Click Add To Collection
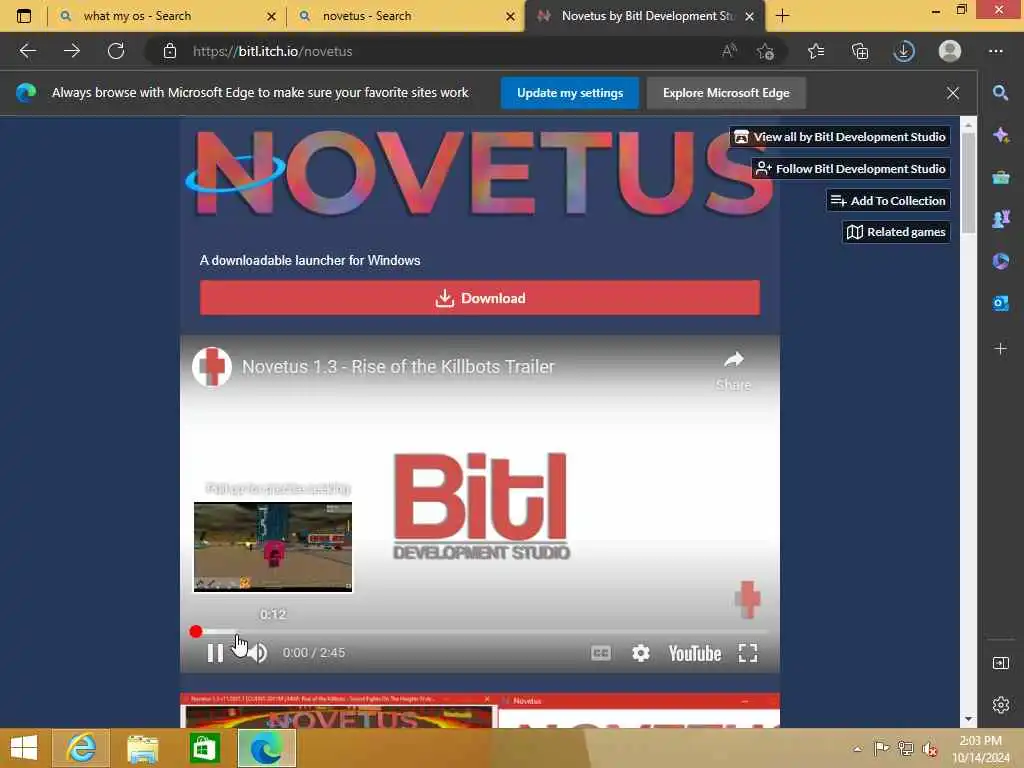The image size is (1024, 768). pos(888,200)
